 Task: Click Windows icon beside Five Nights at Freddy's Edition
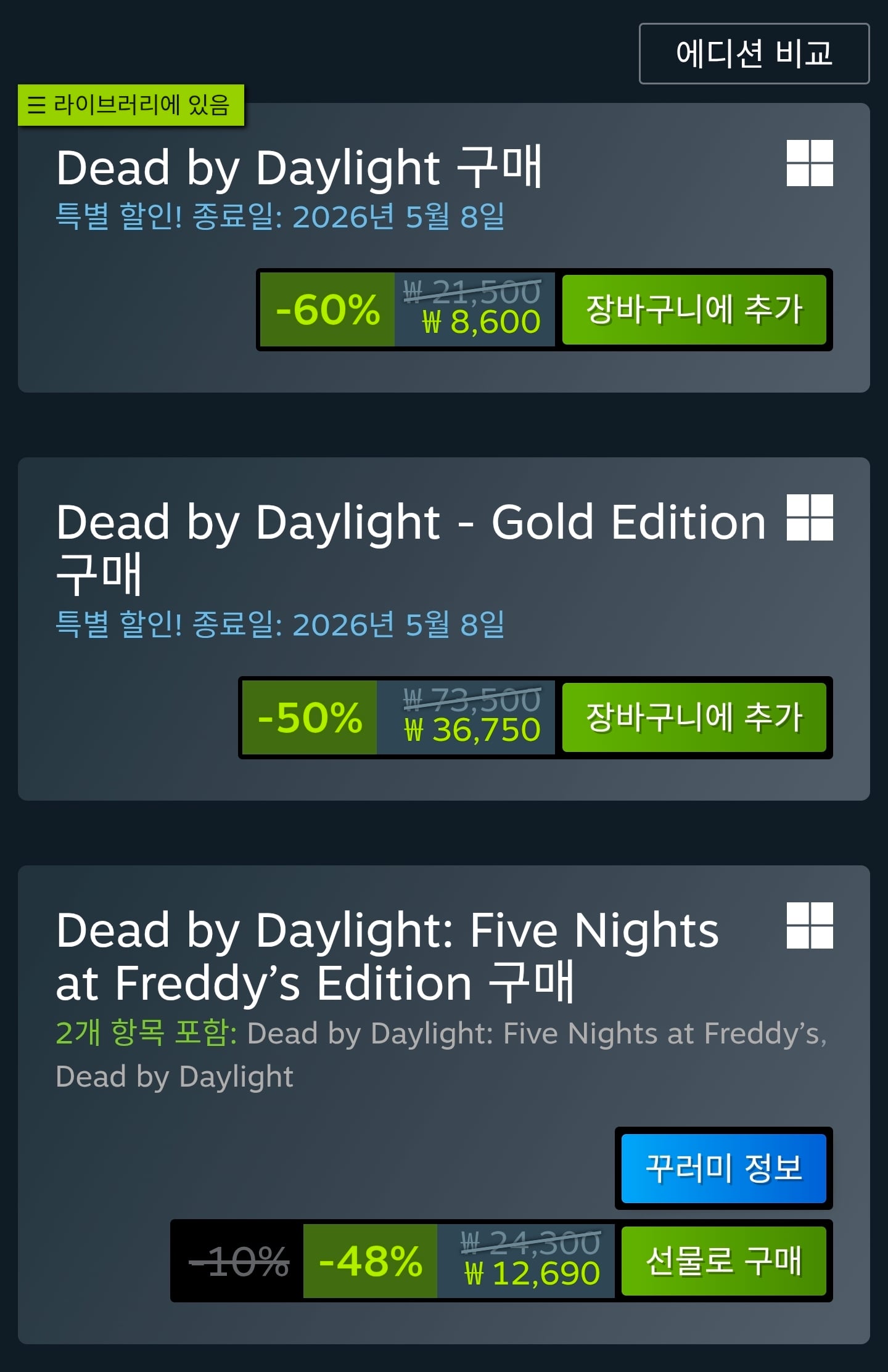click(810, 926)
